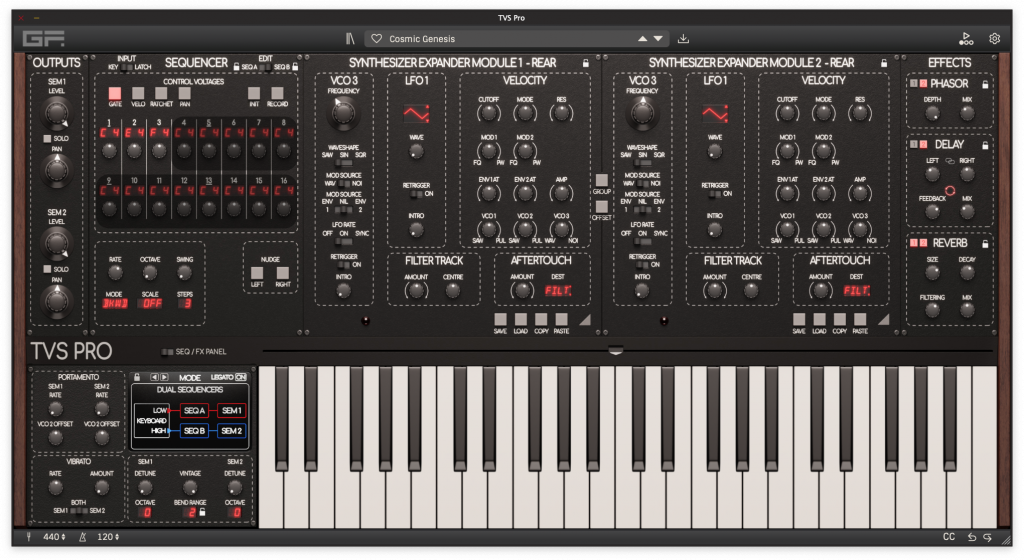Image resolution: width=1024 pixels, height=560 pixels.
Task: Click the tuning fork icon in the status bar
Action: coord(29,537)
